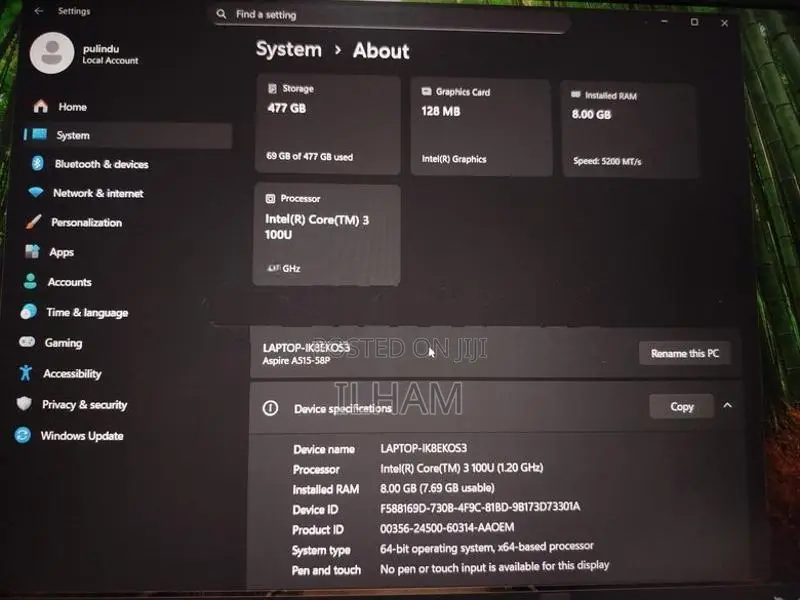Select System in the sidebar

127,135
